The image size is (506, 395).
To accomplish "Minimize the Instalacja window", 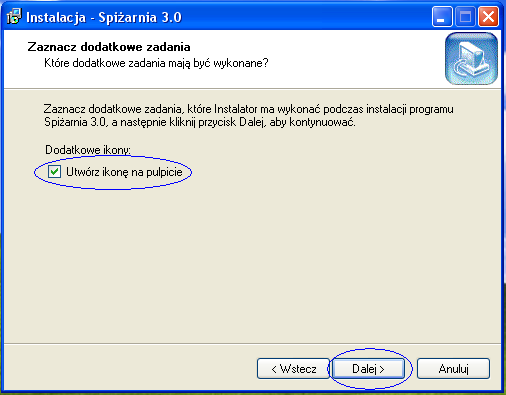I will coord(442,17).
